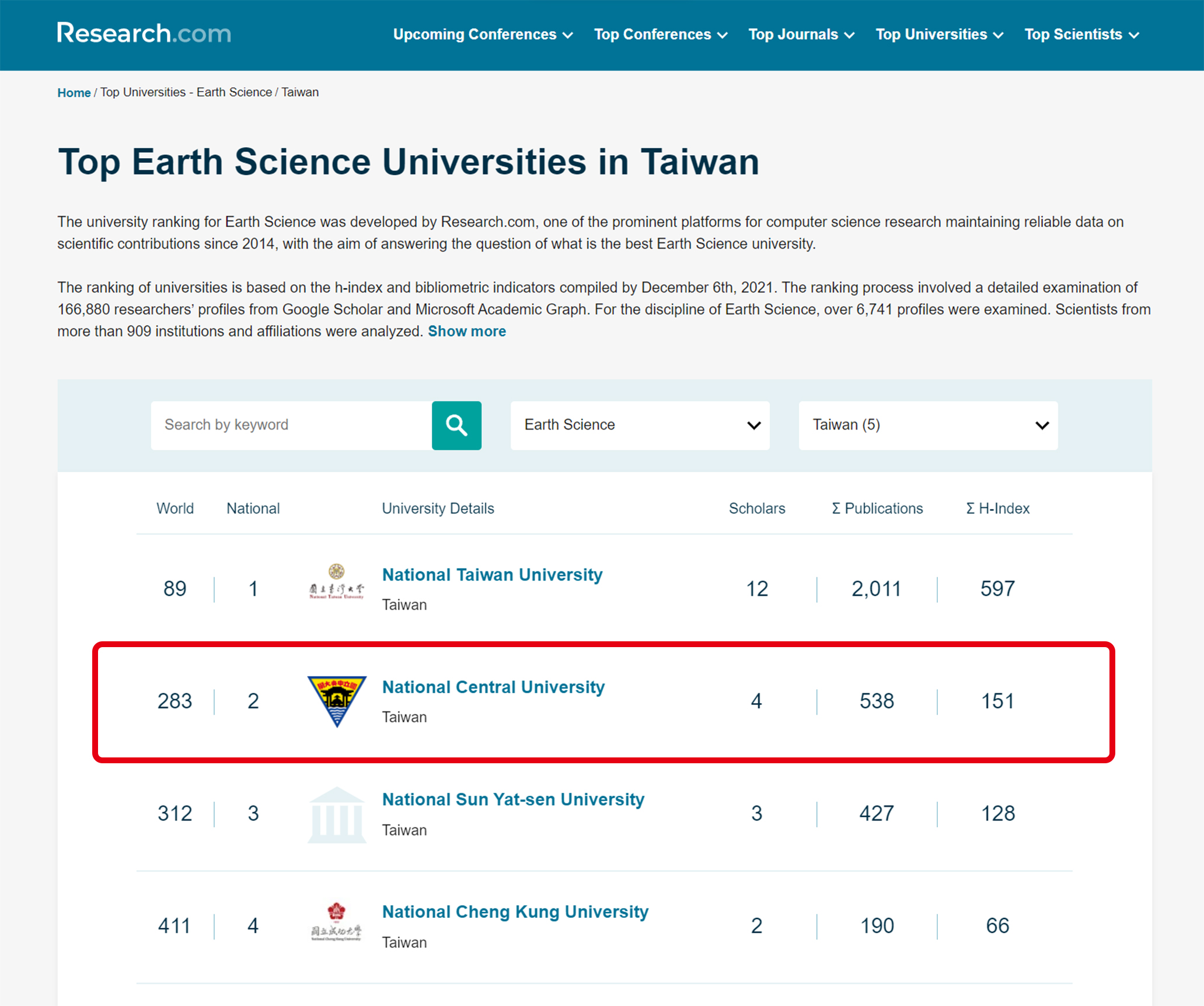Screen dimensions: 1204x1006
Task: Click the National Central University emblem
Action: click(x=337, y=701)
